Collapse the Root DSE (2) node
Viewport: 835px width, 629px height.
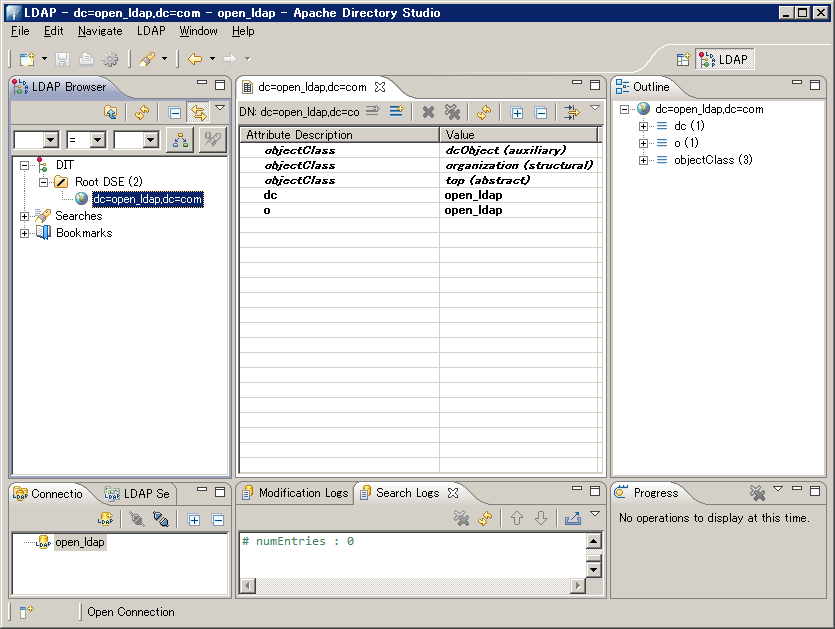[44, 182]
